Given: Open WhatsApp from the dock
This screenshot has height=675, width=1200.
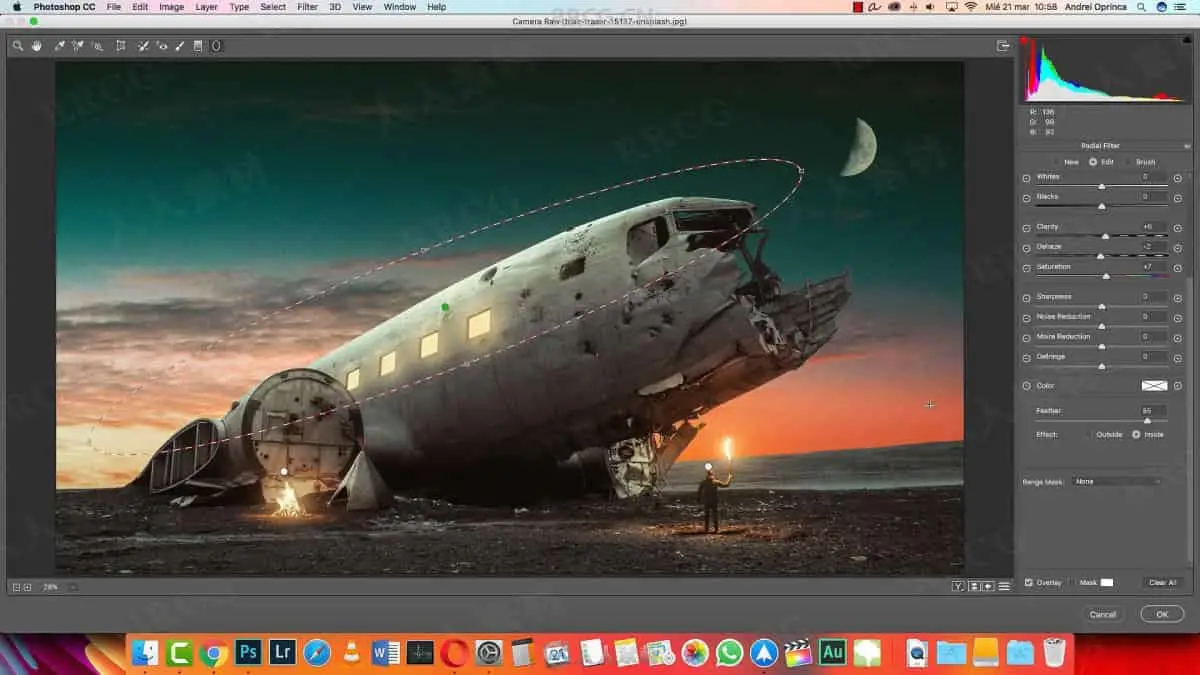Looking at the screenshot, I should [x=730, y=653].
